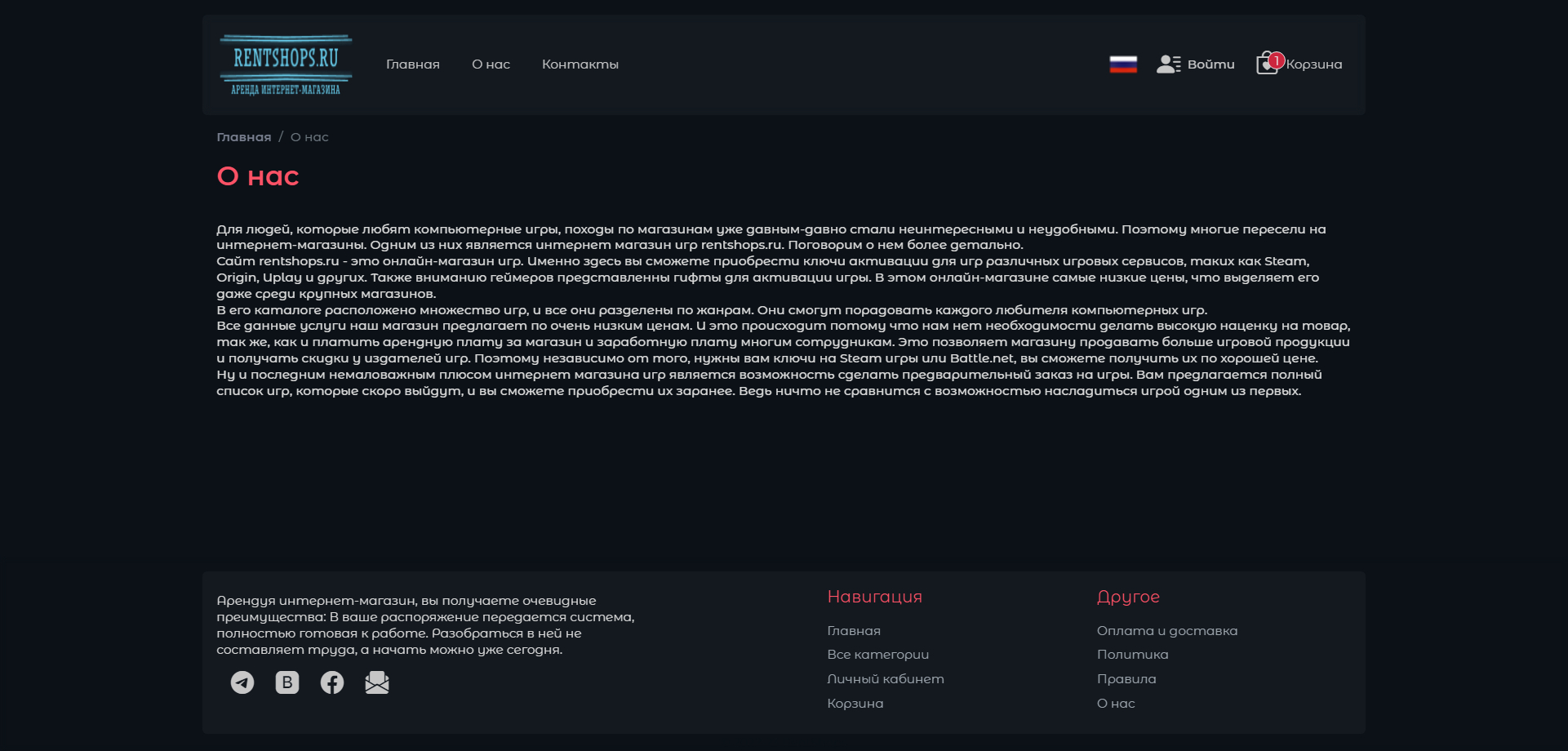Open the shopping cart bag icon

[1266, 64]
